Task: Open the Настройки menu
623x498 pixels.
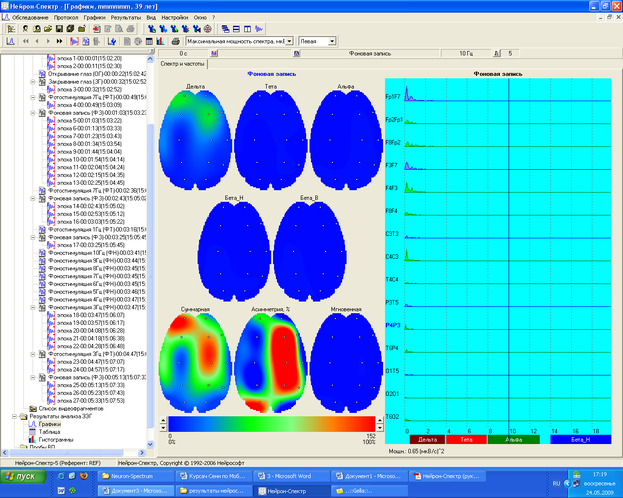Action: (x=174, y=17)
